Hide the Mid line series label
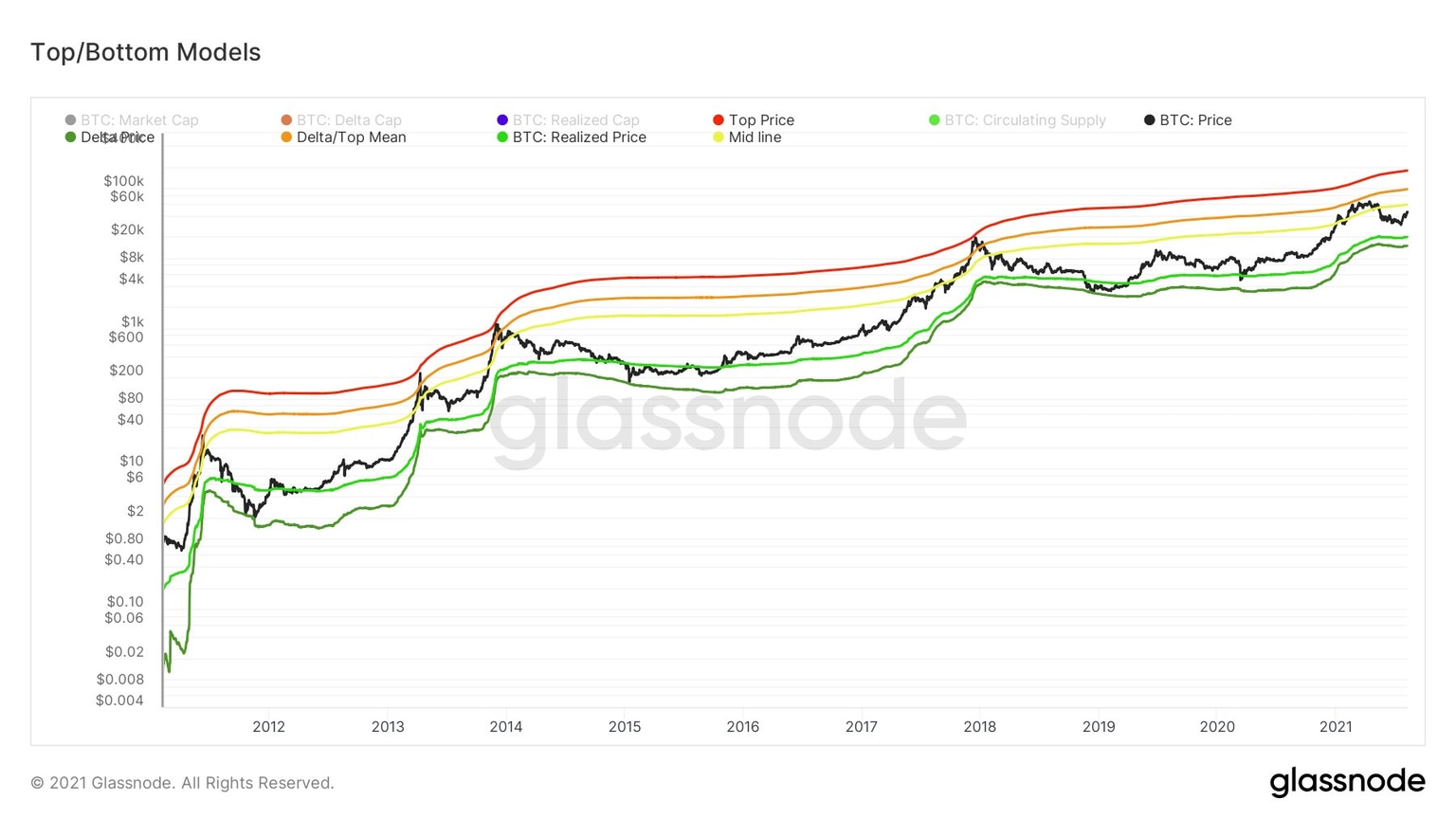1456x819 pixels. point(755,137)
